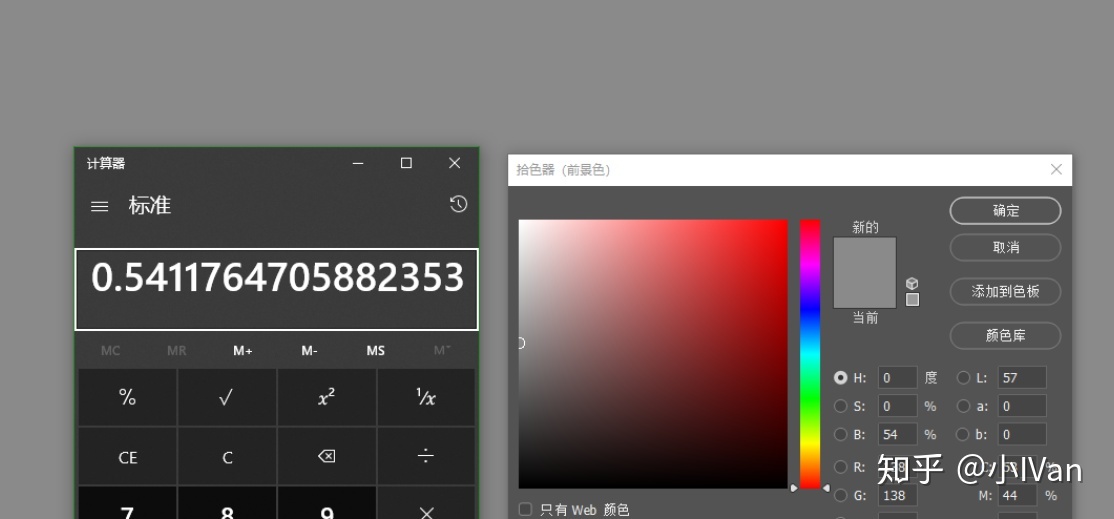
Task: Click the B percent field showing 54
Action: click(897, 435)
